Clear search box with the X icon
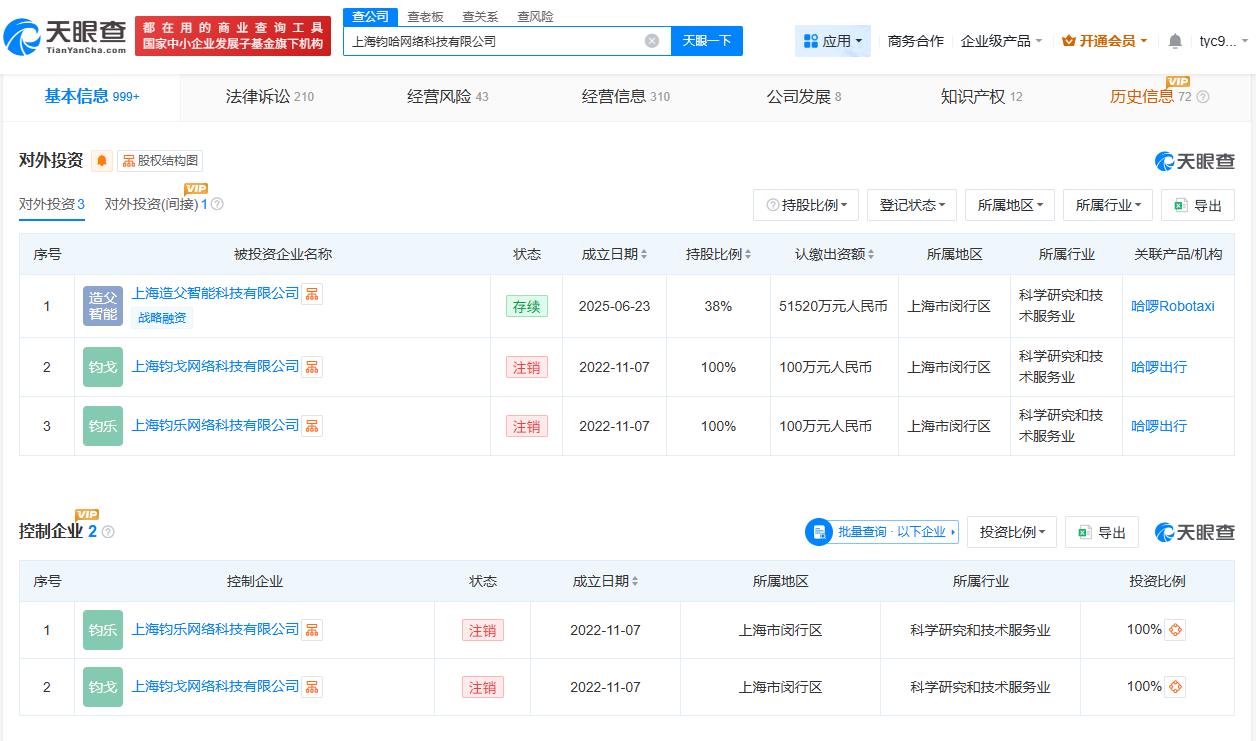 pyautogui.click(x=652, y=41)
